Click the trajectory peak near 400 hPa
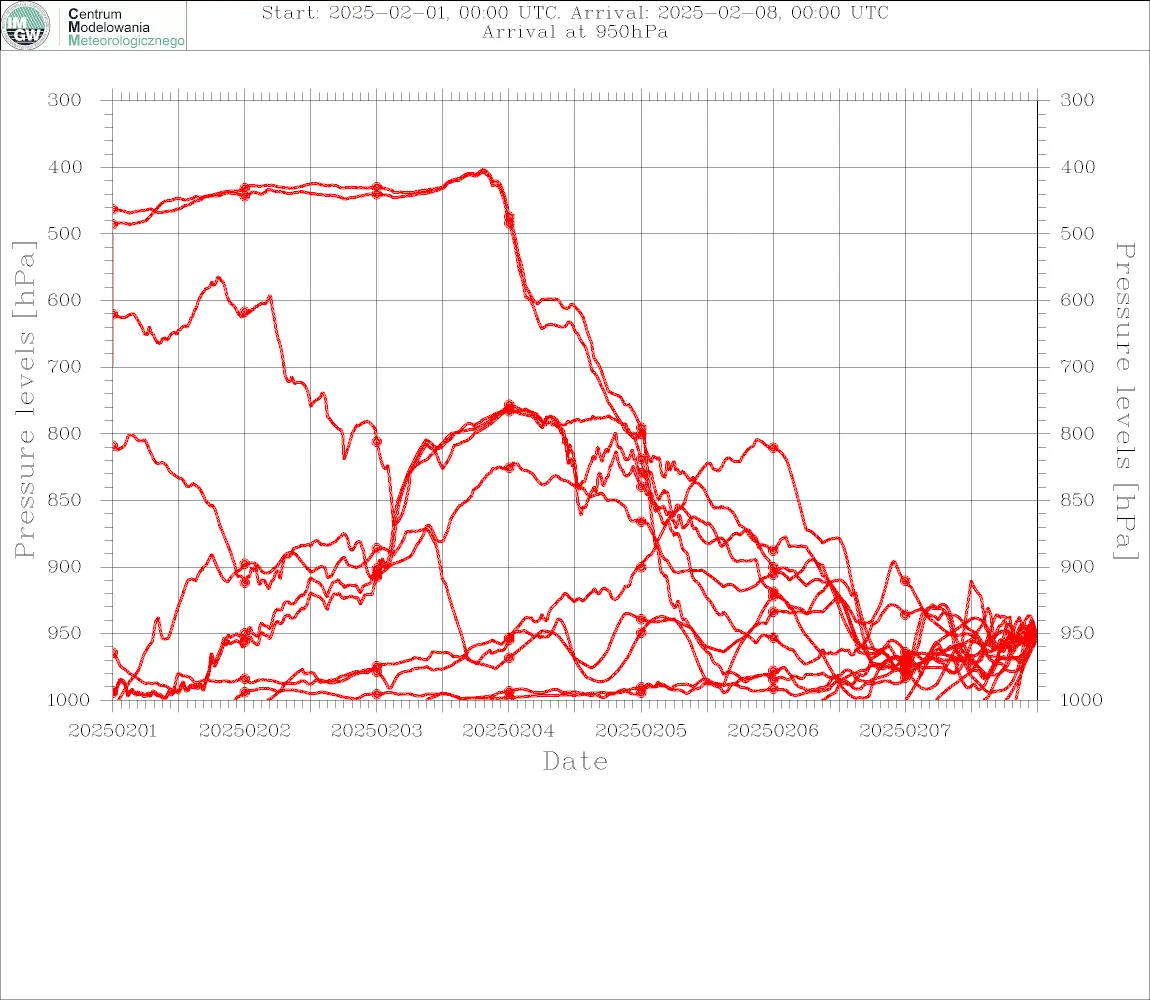The height and width of the screenshot is (1000, 1150). [482, 171]
